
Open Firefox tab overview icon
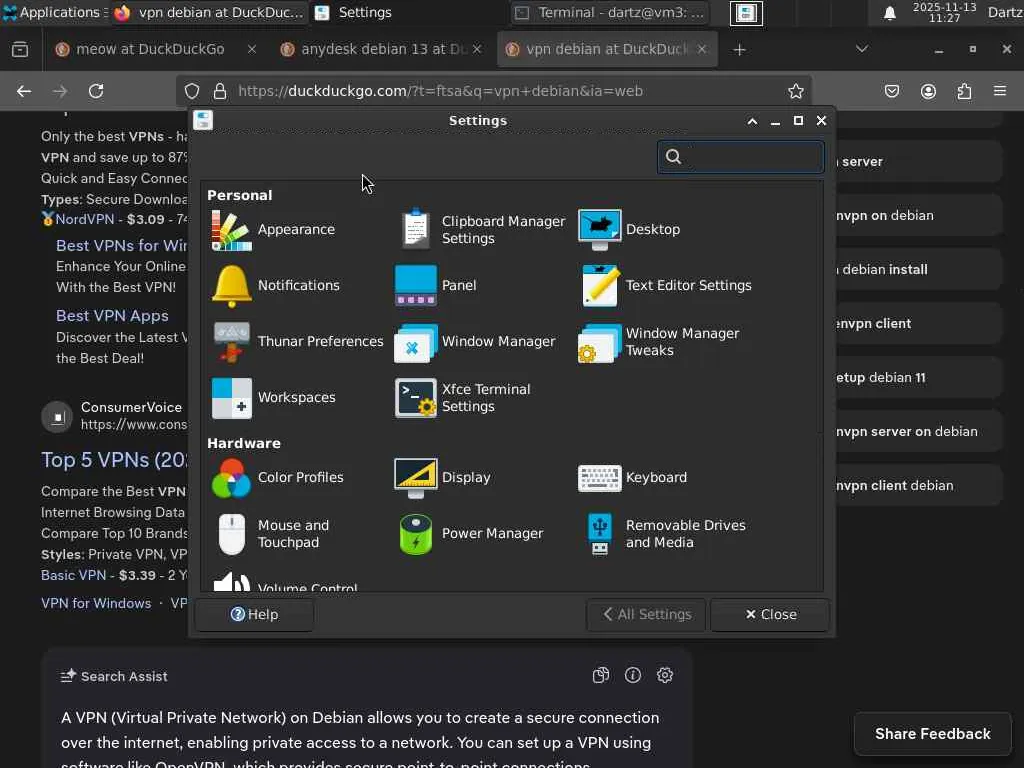pyautogui.click(x=20, y=50)
